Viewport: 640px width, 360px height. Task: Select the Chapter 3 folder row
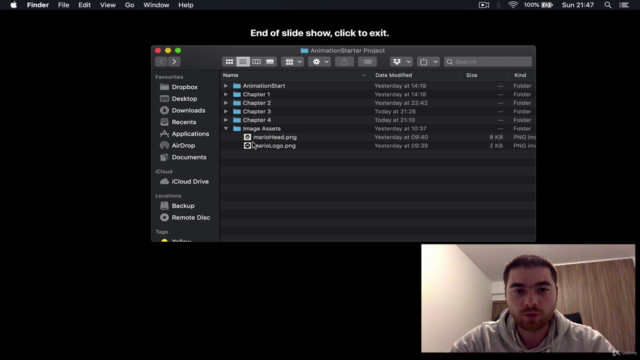[x=378, y=111]
